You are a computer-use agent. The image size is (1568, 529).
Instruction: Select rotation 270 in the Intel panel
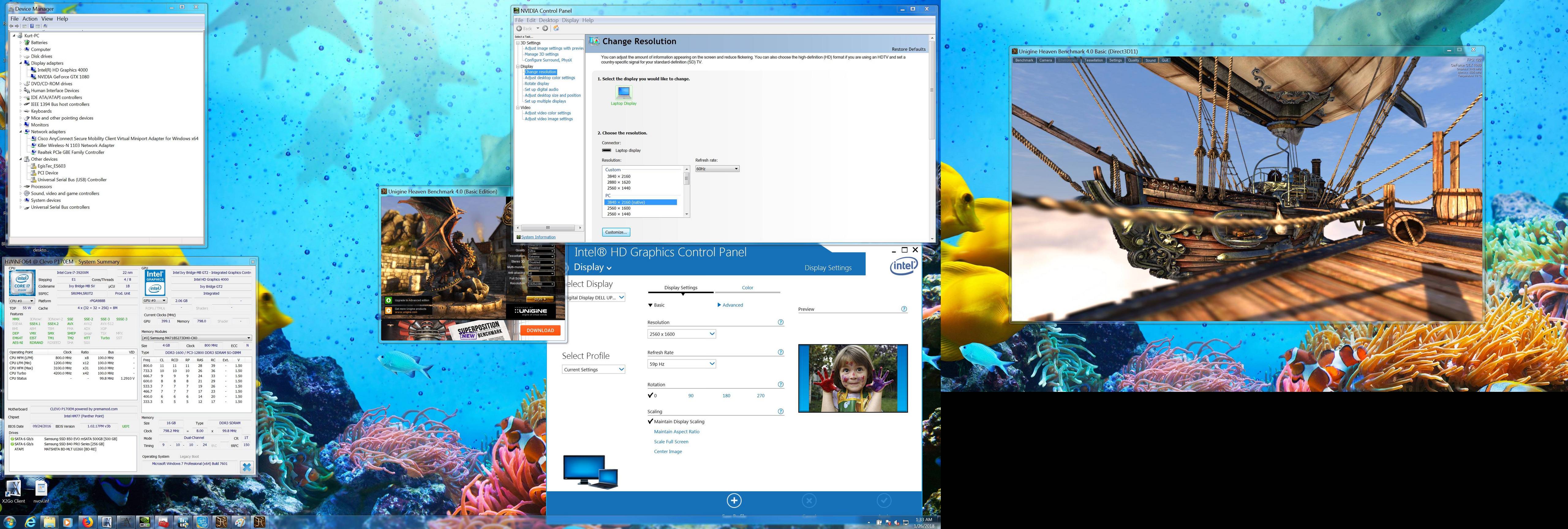761,396
